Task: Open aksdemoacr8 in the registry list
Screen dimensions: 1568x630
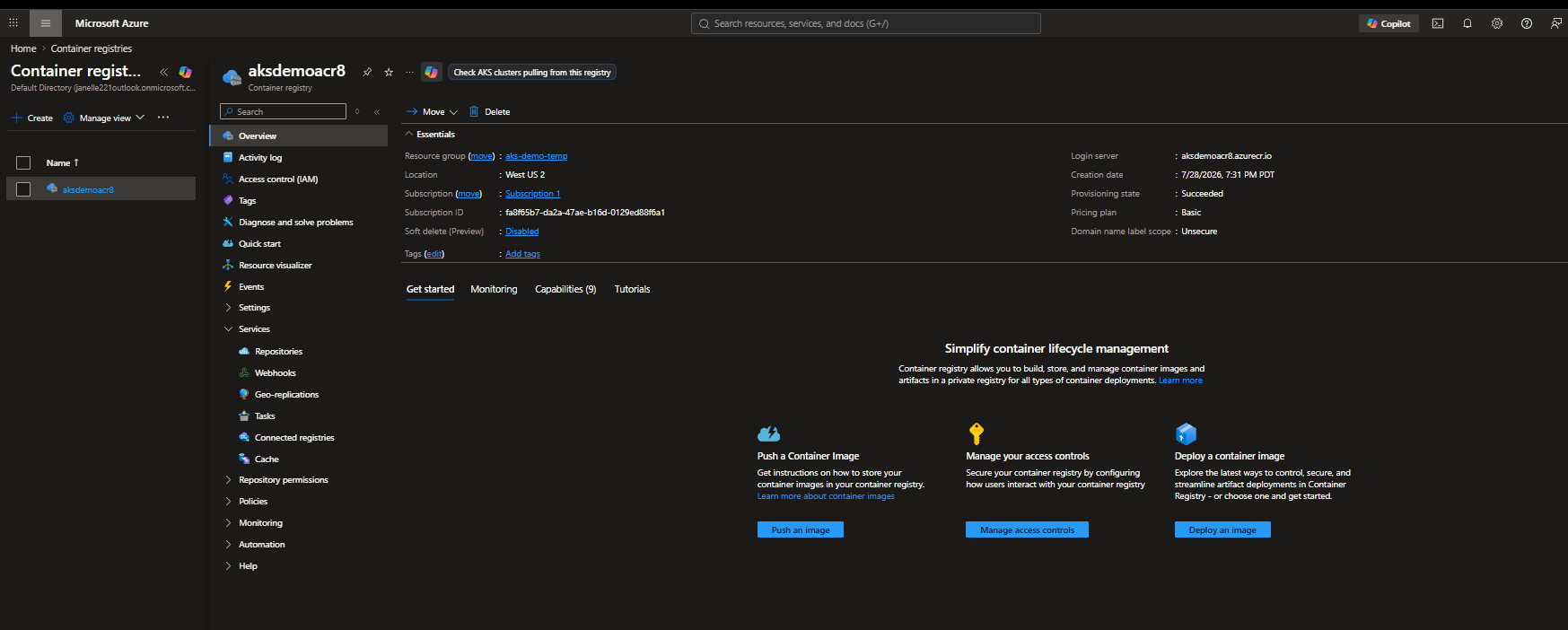Action: coord(88,189)
